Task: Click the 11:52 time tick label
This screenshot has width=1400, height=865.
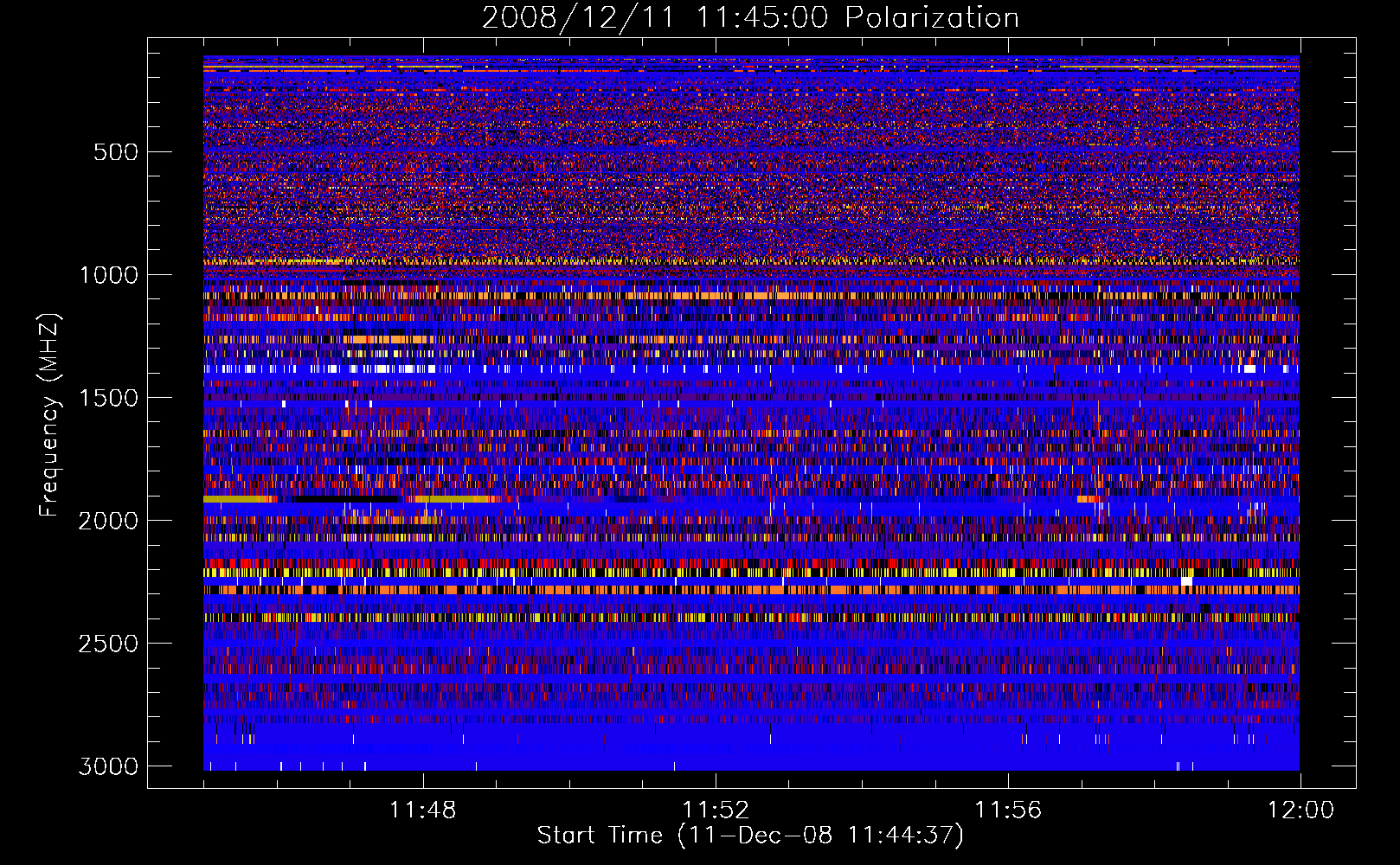Action: pos(716,811)
